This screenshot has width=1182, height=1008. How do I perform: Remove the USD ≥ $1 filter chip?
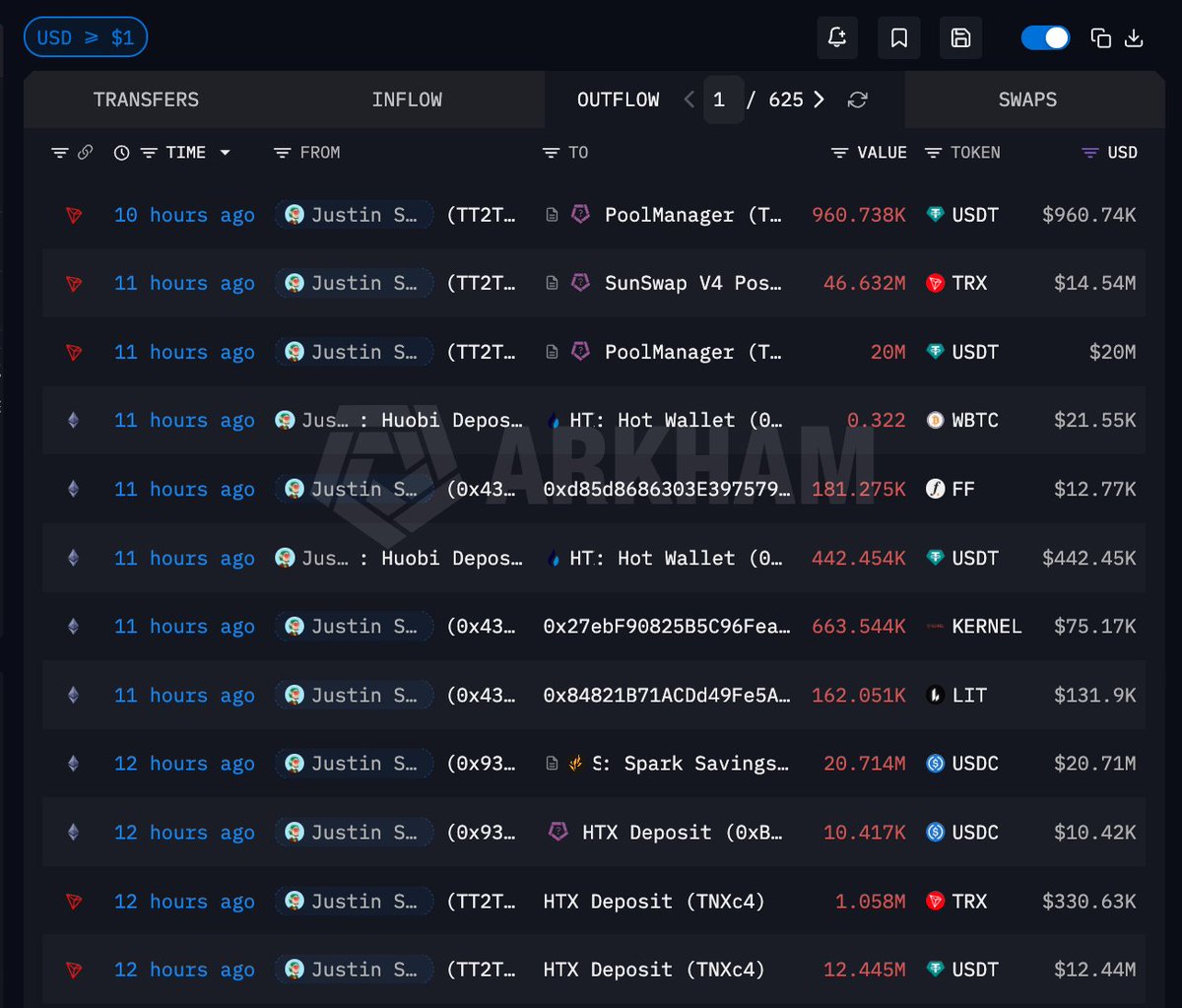coord(86,38)
